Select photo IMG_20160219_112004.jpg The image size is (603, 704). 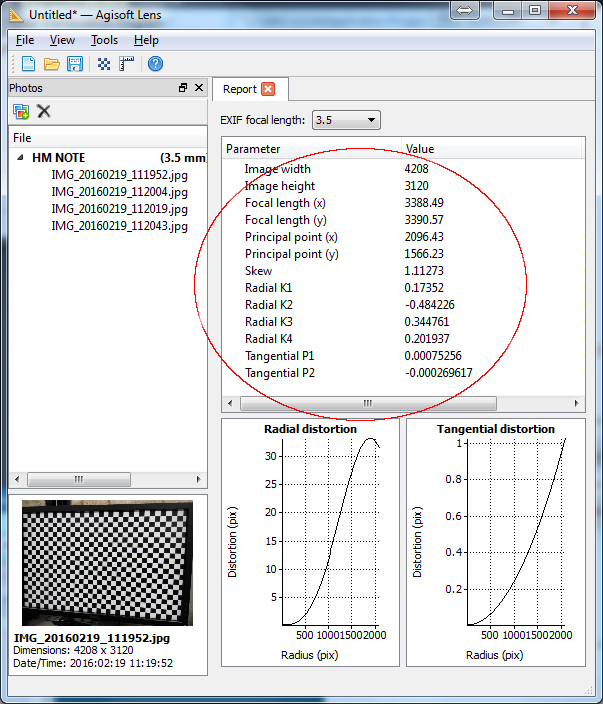pyautogui.click(x=119, y=192)
